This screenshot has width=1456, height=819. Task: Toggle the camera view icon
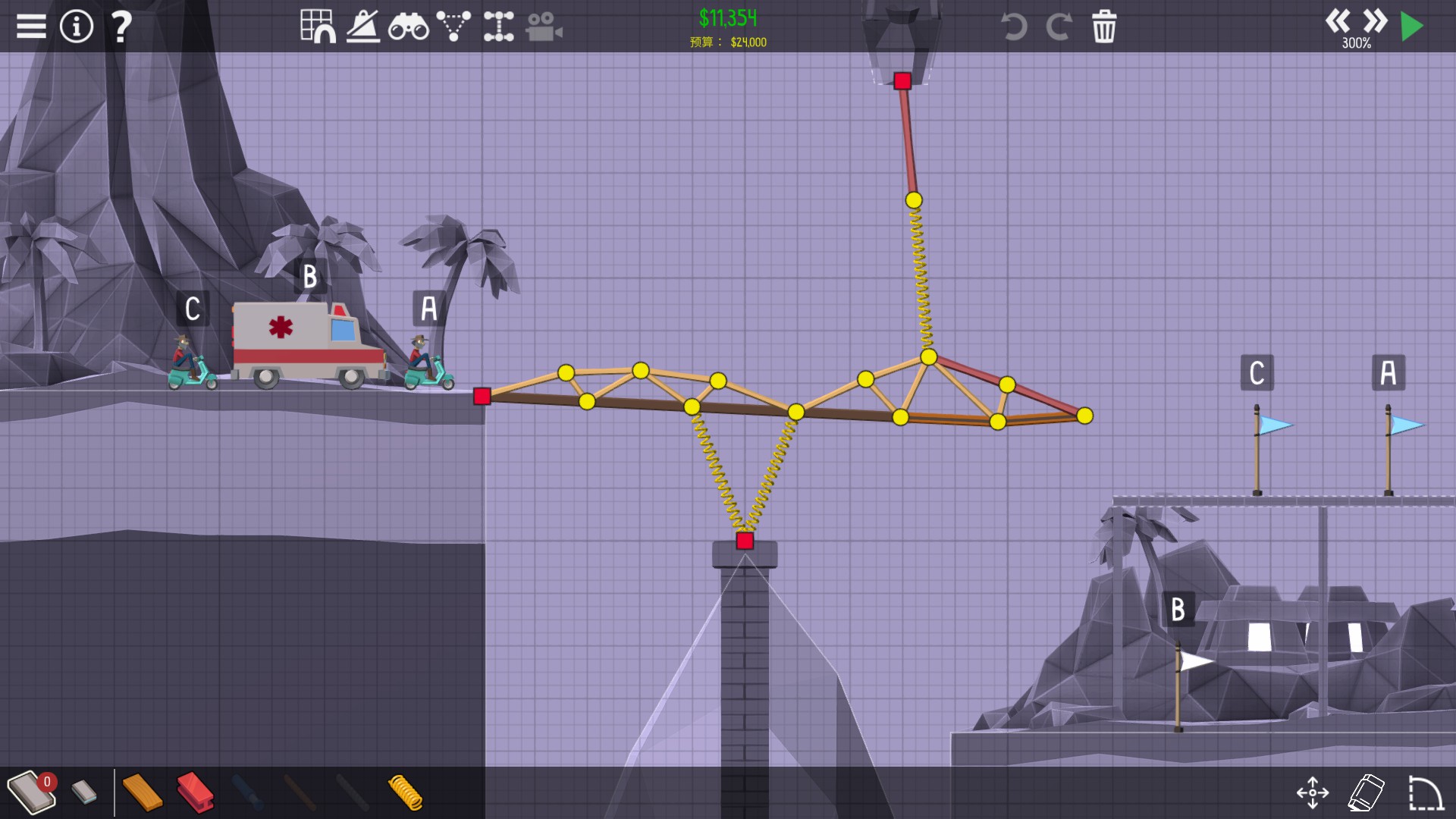pos(544,27)
